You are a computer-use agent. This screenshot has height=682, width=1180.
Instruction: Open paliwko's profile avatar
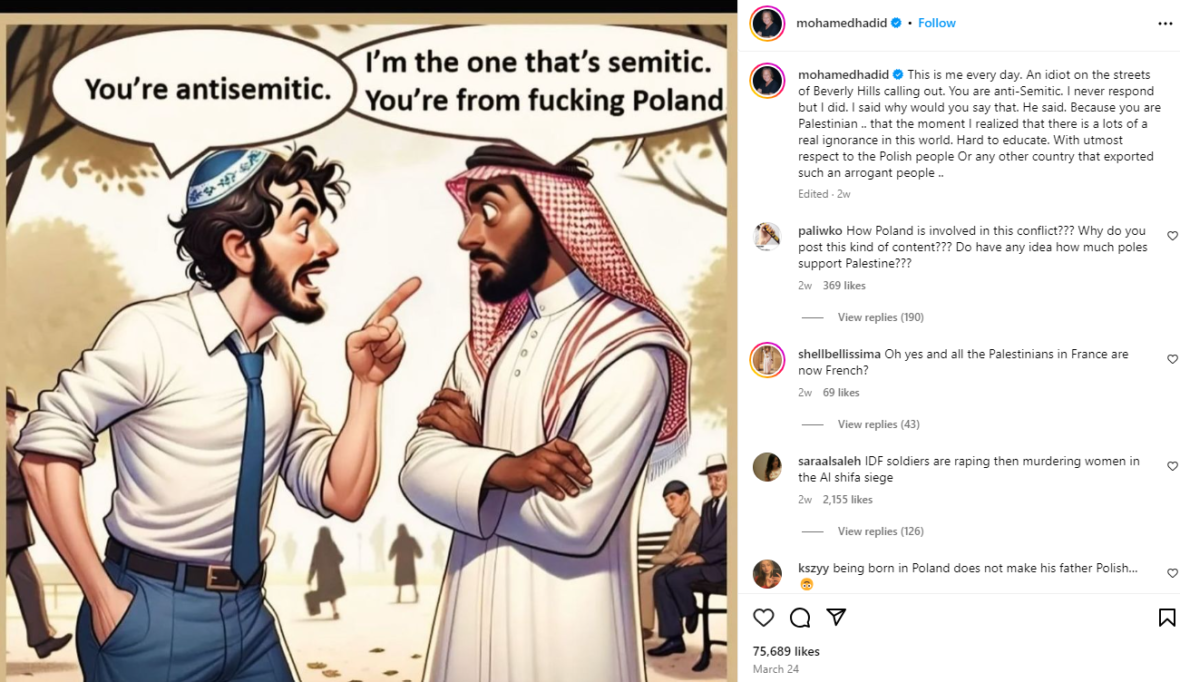767,236
